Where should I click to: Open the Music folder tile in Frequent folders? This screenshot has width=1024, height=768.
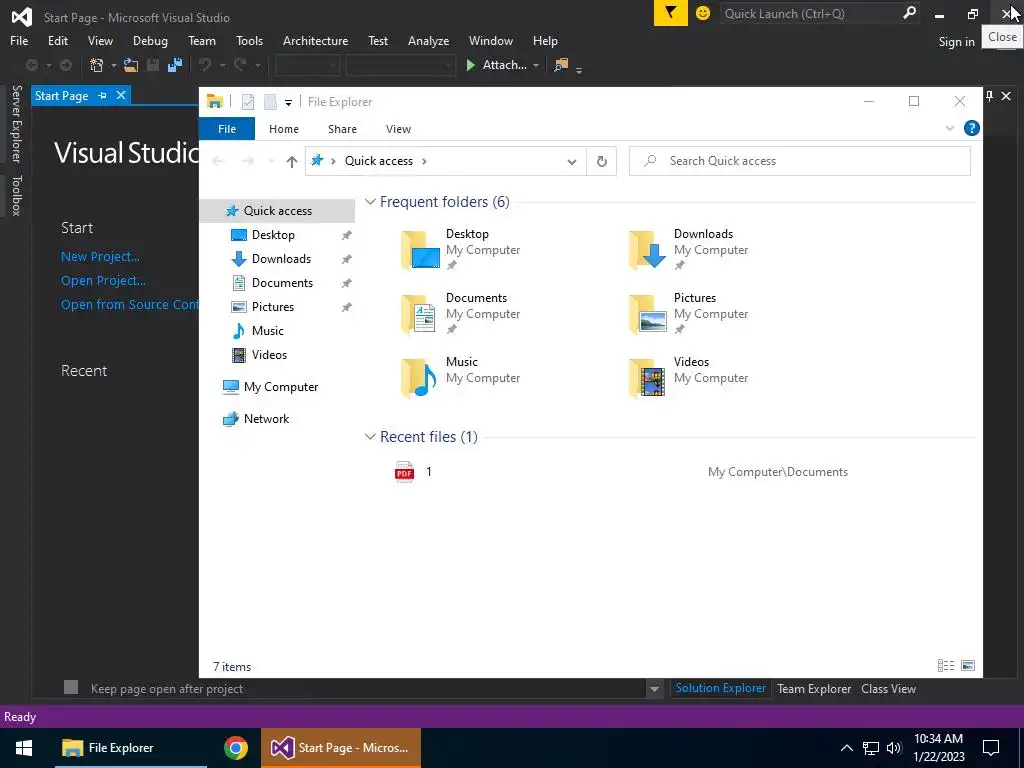pos(461,377)
